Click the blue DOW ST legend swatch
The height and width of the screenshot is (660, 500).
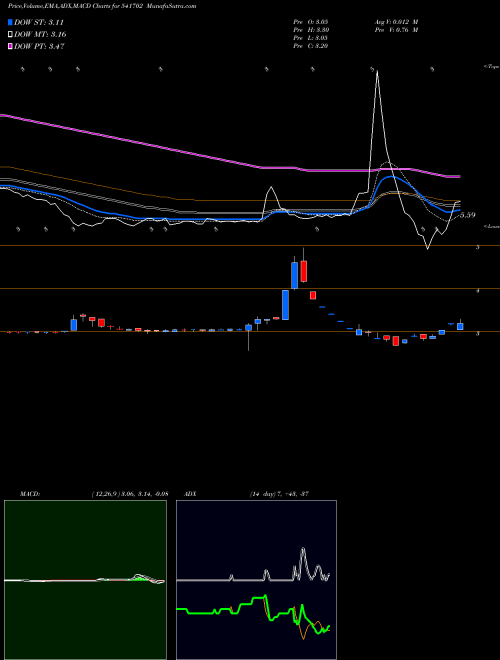(x=10, y=22)
